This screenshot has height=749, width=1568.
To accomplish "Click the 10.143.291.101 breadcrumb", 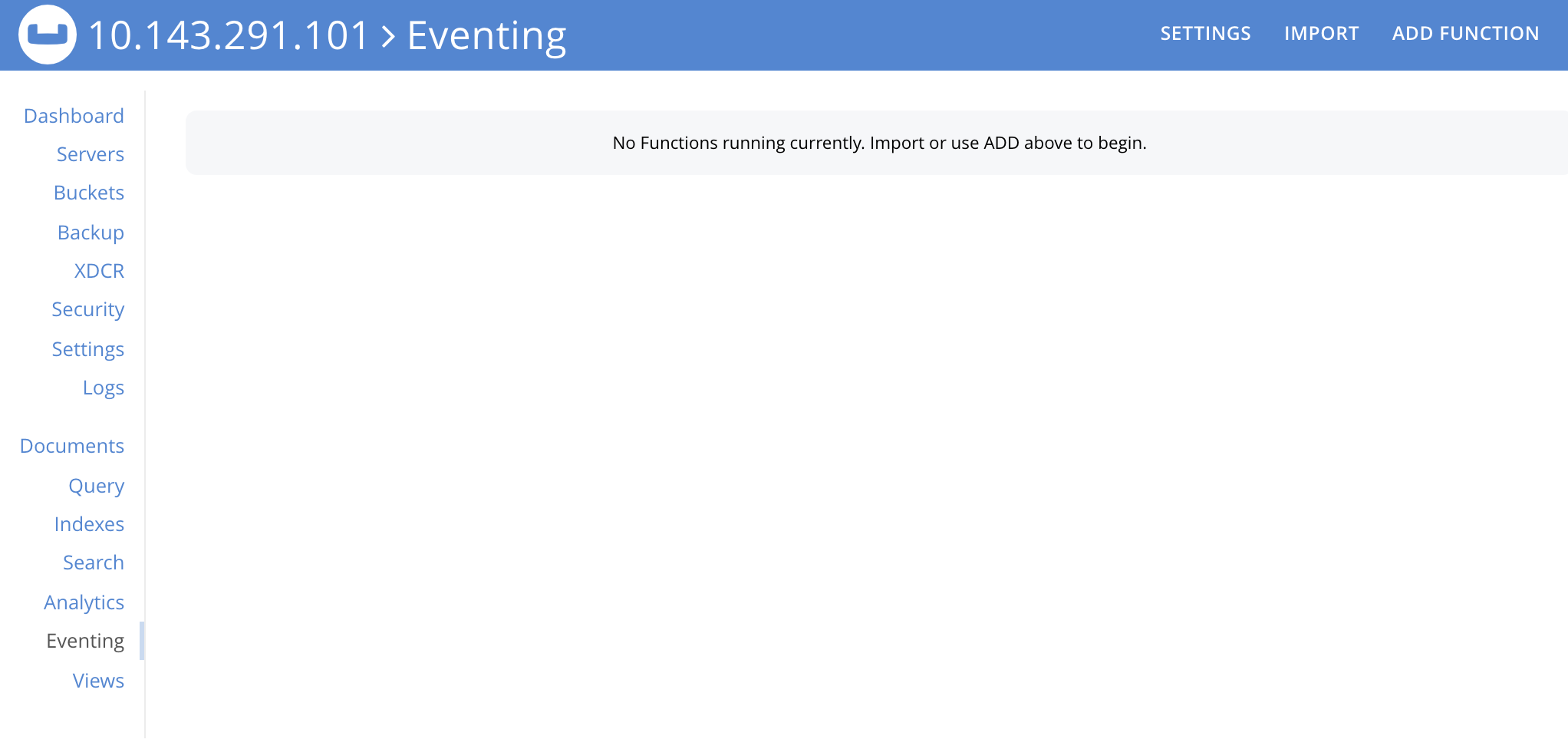I will [228, 34].
